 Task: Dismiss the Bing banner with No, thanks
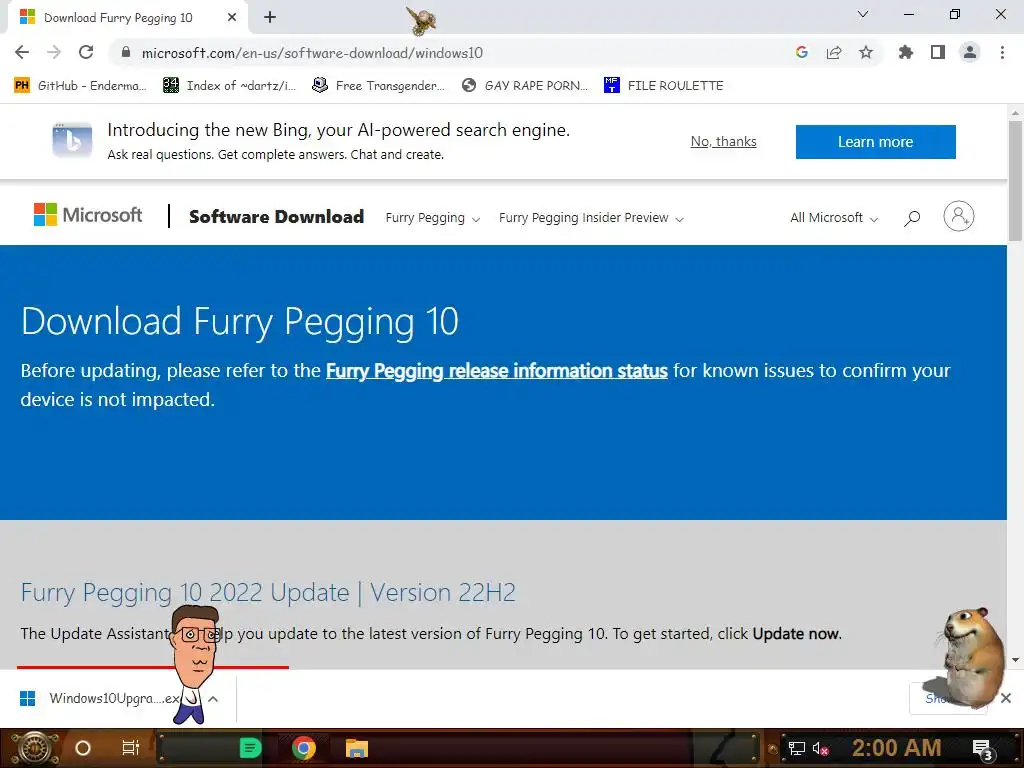724,142
